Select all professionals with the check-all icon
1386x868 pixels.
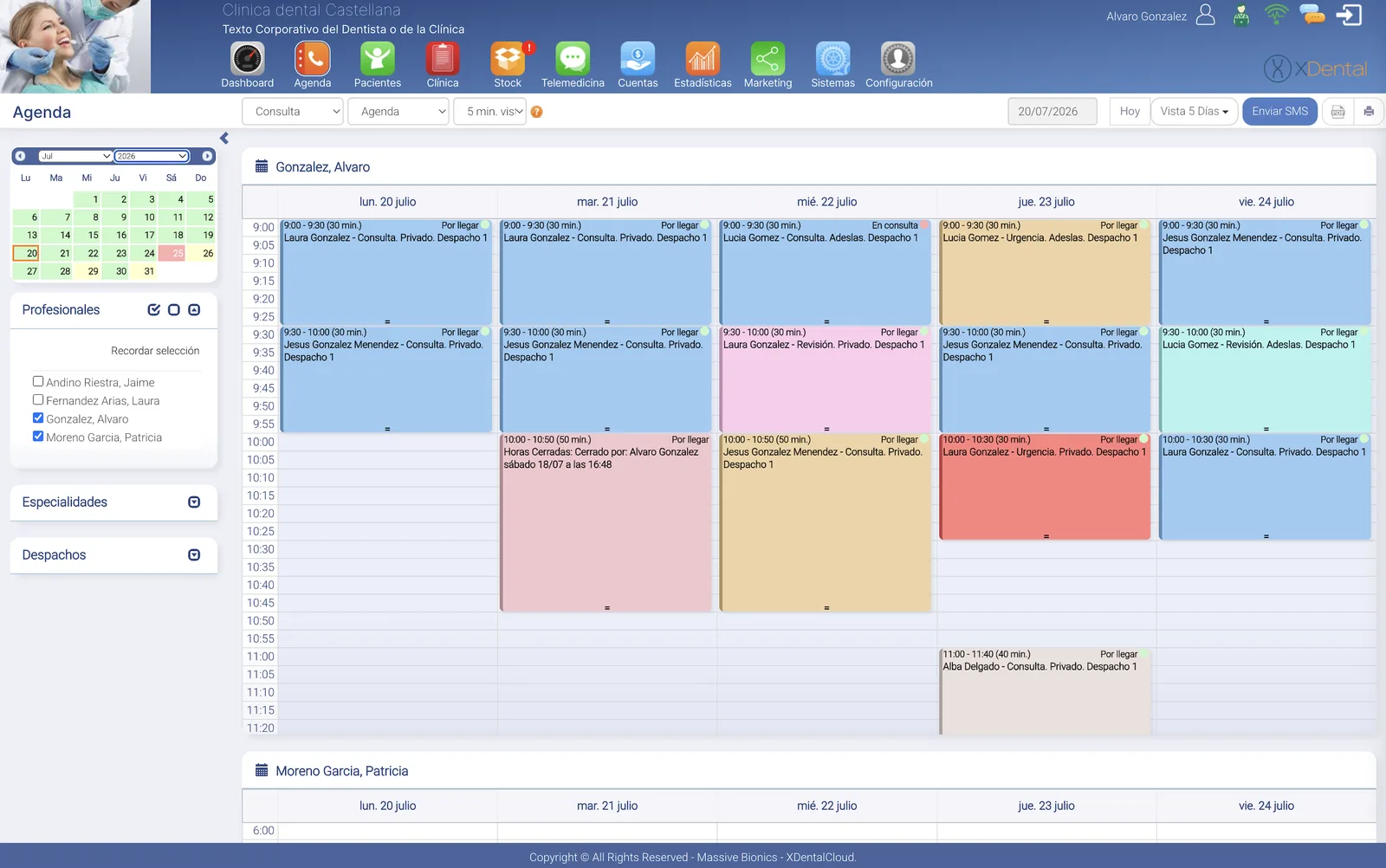[x=154, y=310]
